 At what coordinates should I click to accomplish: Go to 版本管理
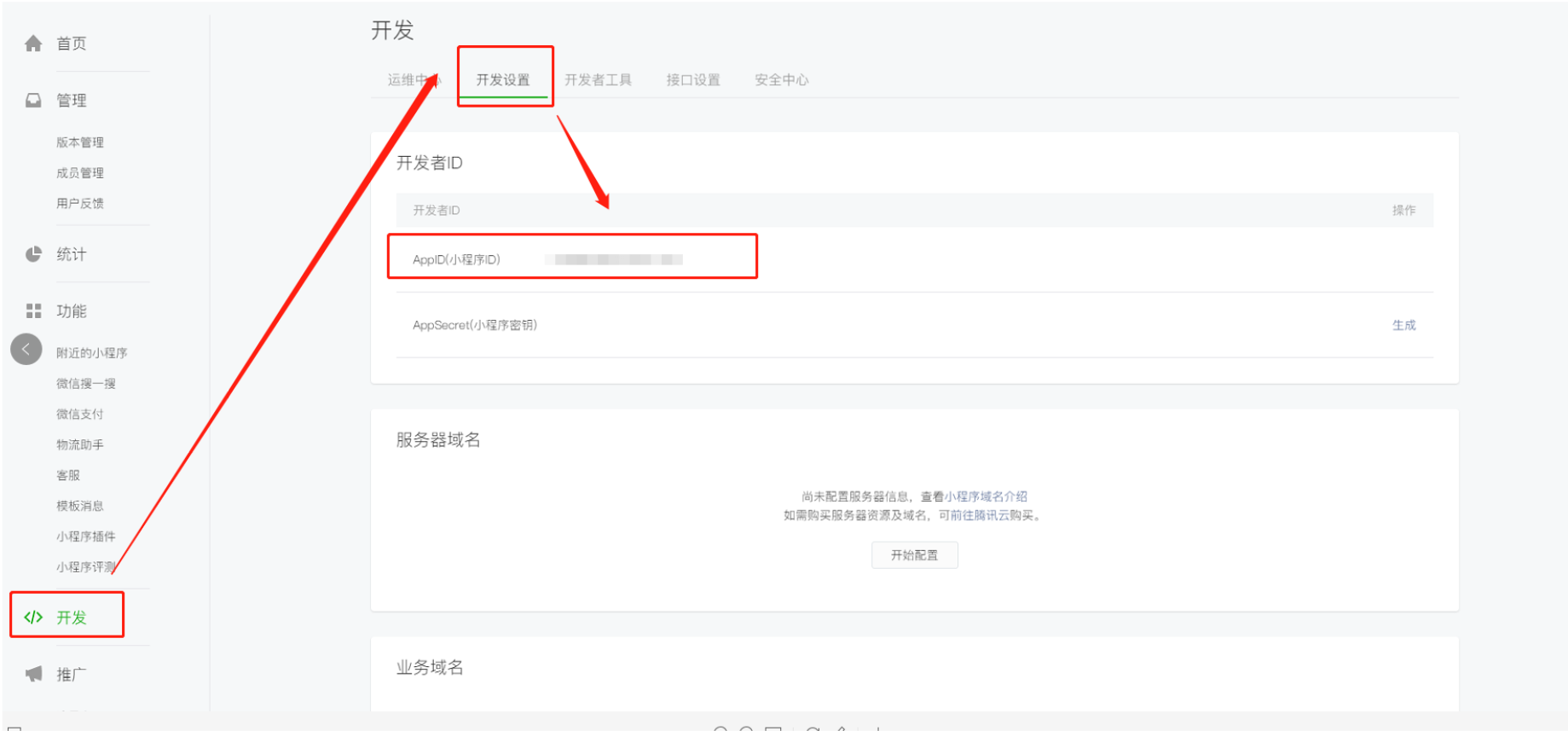pyautogui.click(x=80, y=142)
